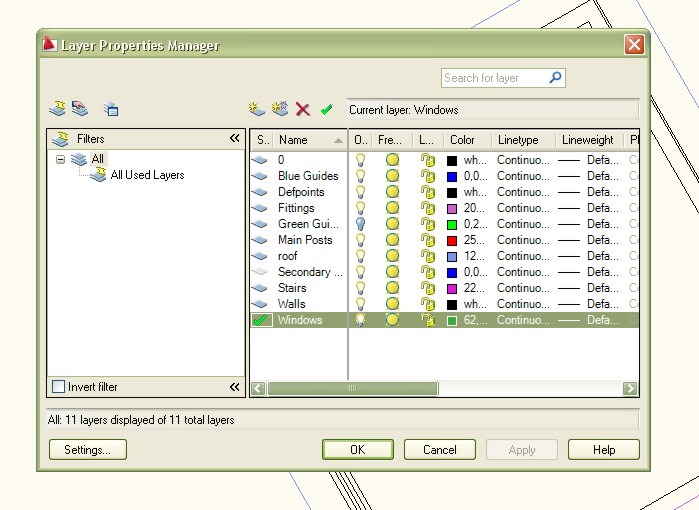Click the Set Current green checkmark icon

(x=326, y=109)
